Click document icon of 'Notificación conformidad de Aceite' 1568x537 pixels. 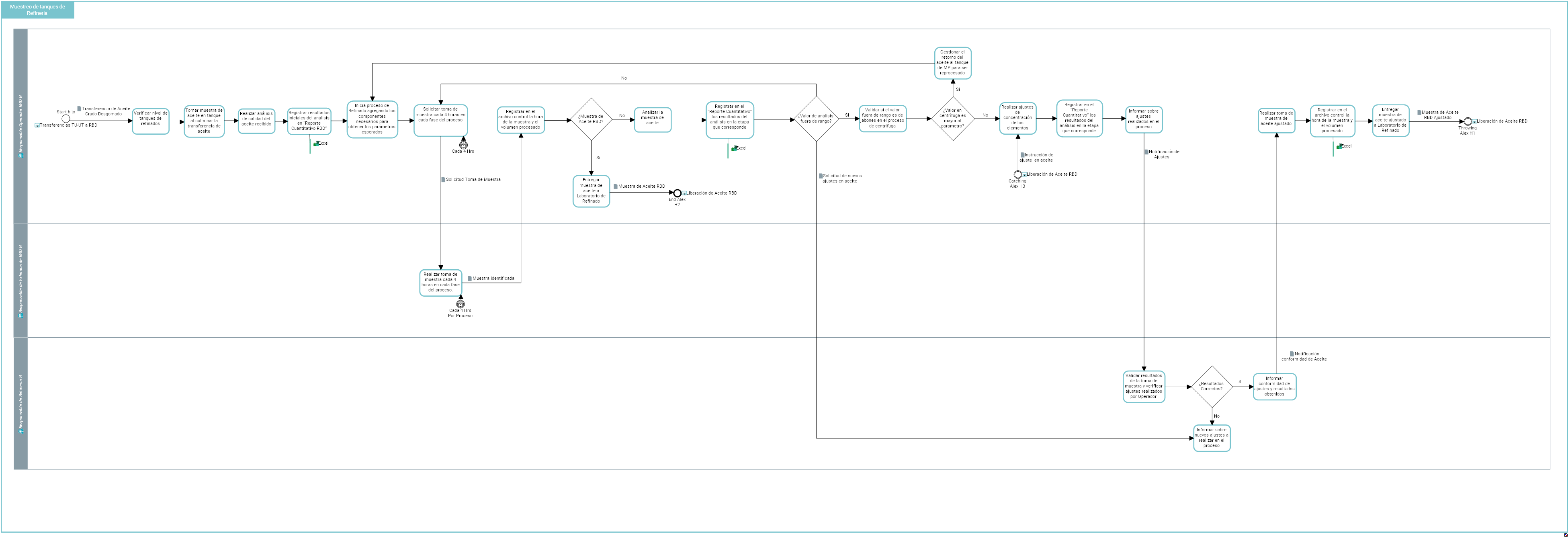coord(1292,354)
